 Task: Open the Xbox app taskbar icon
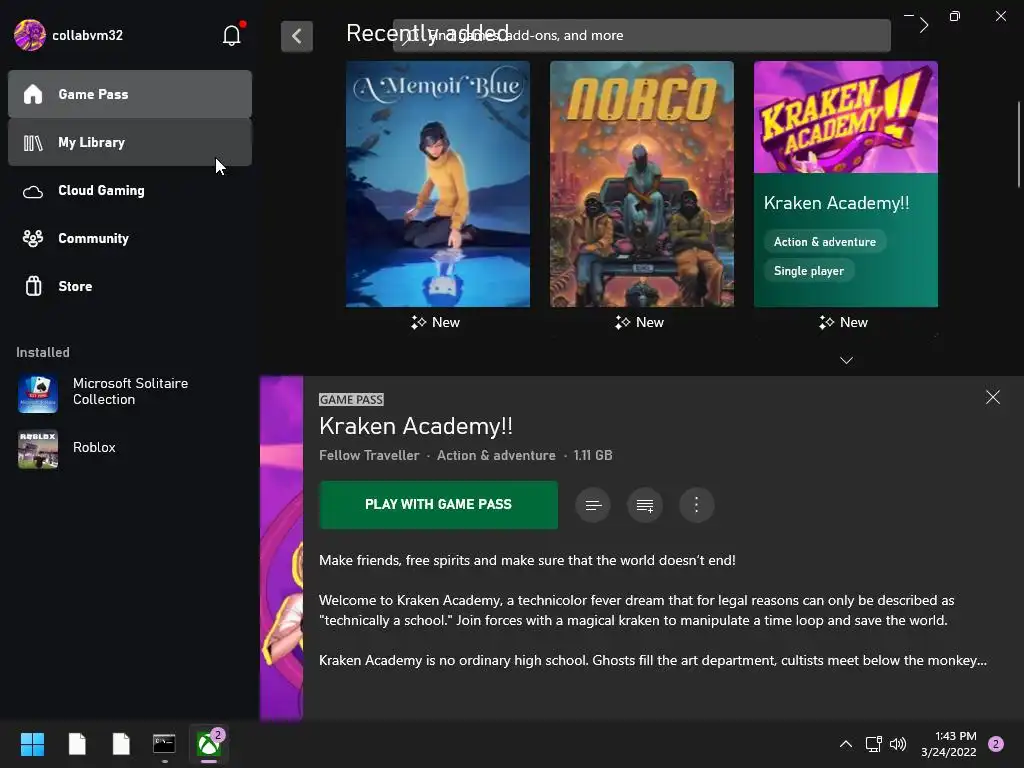209,744
